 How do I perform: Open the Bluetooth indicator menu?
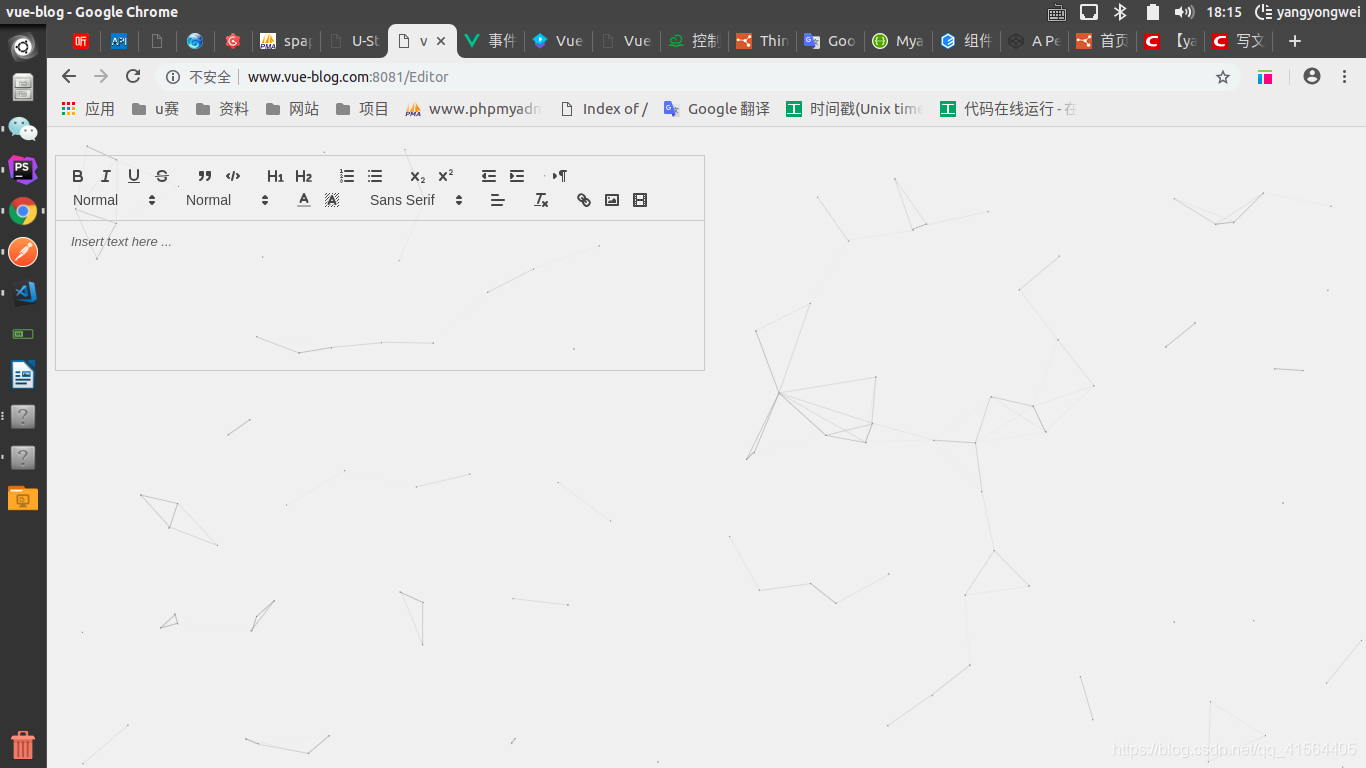click(x=1121, y=12)
